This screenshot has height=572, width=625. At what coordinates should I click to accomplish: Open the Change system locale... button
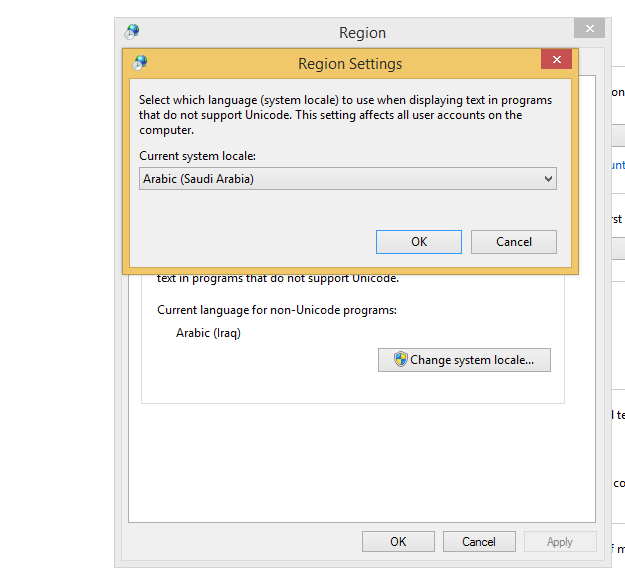[464, 360]
